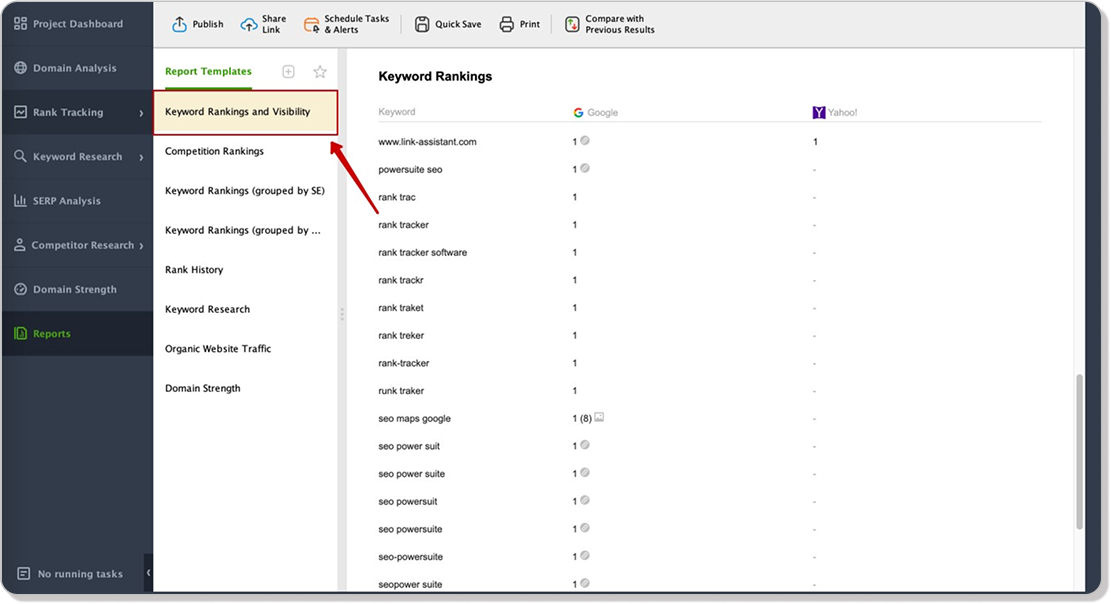Click Google badge icon for seo powersuite
1111x604 pixels.
(585, 527)
